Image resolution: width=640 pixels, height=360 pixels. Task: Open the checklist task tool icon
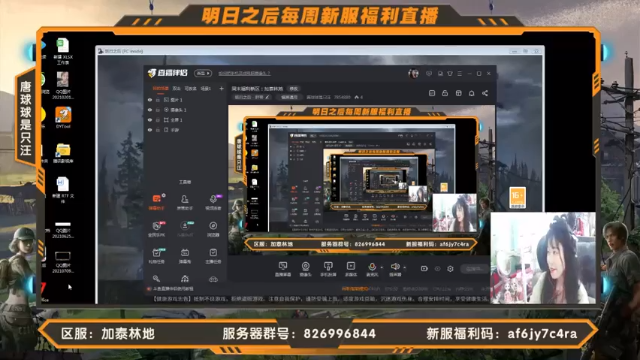tap(213, 256)
